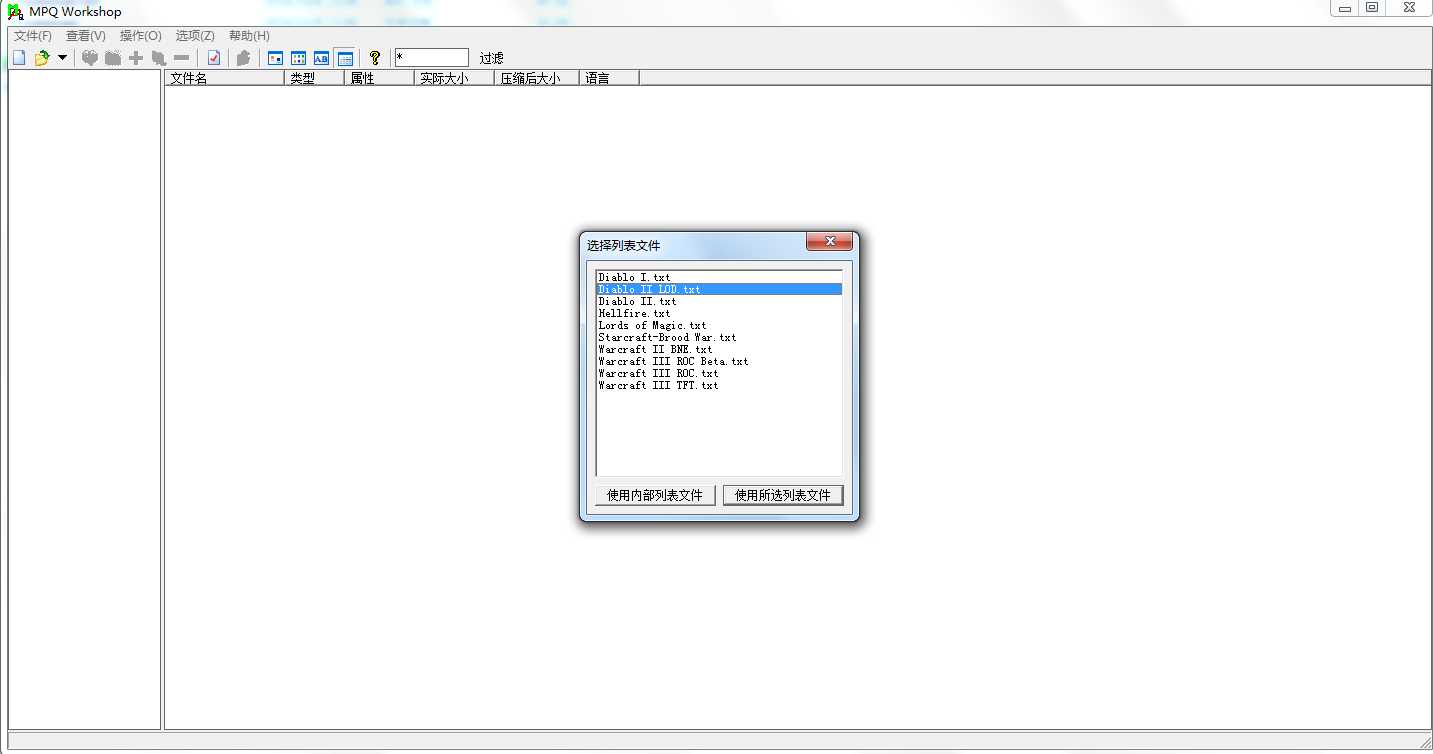The image size is (1433, 754).
Task: Select the details view icon
Action: [x=344, y=58]
